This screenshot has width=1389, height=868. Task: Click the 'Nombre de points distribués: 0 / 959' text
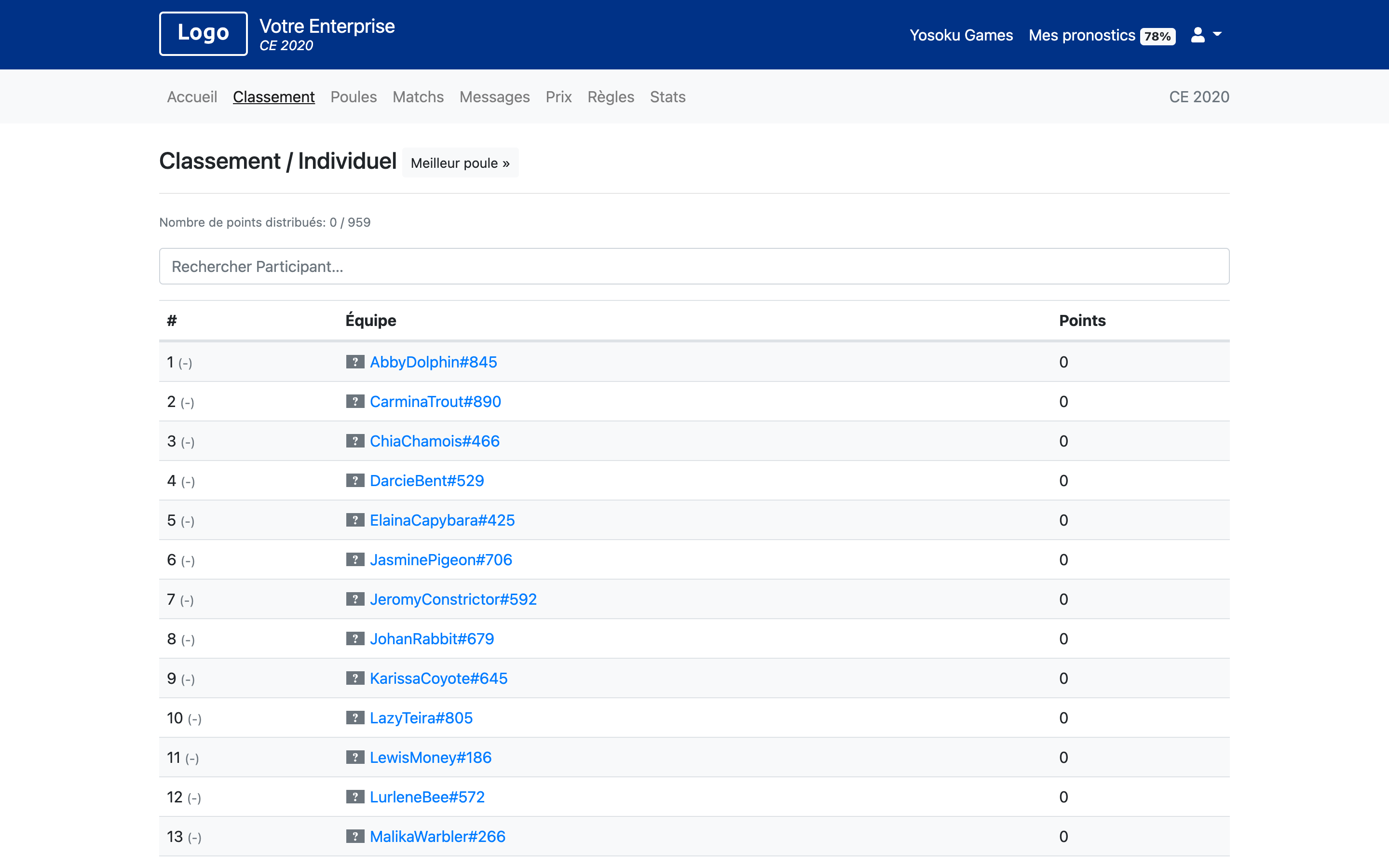265,222
